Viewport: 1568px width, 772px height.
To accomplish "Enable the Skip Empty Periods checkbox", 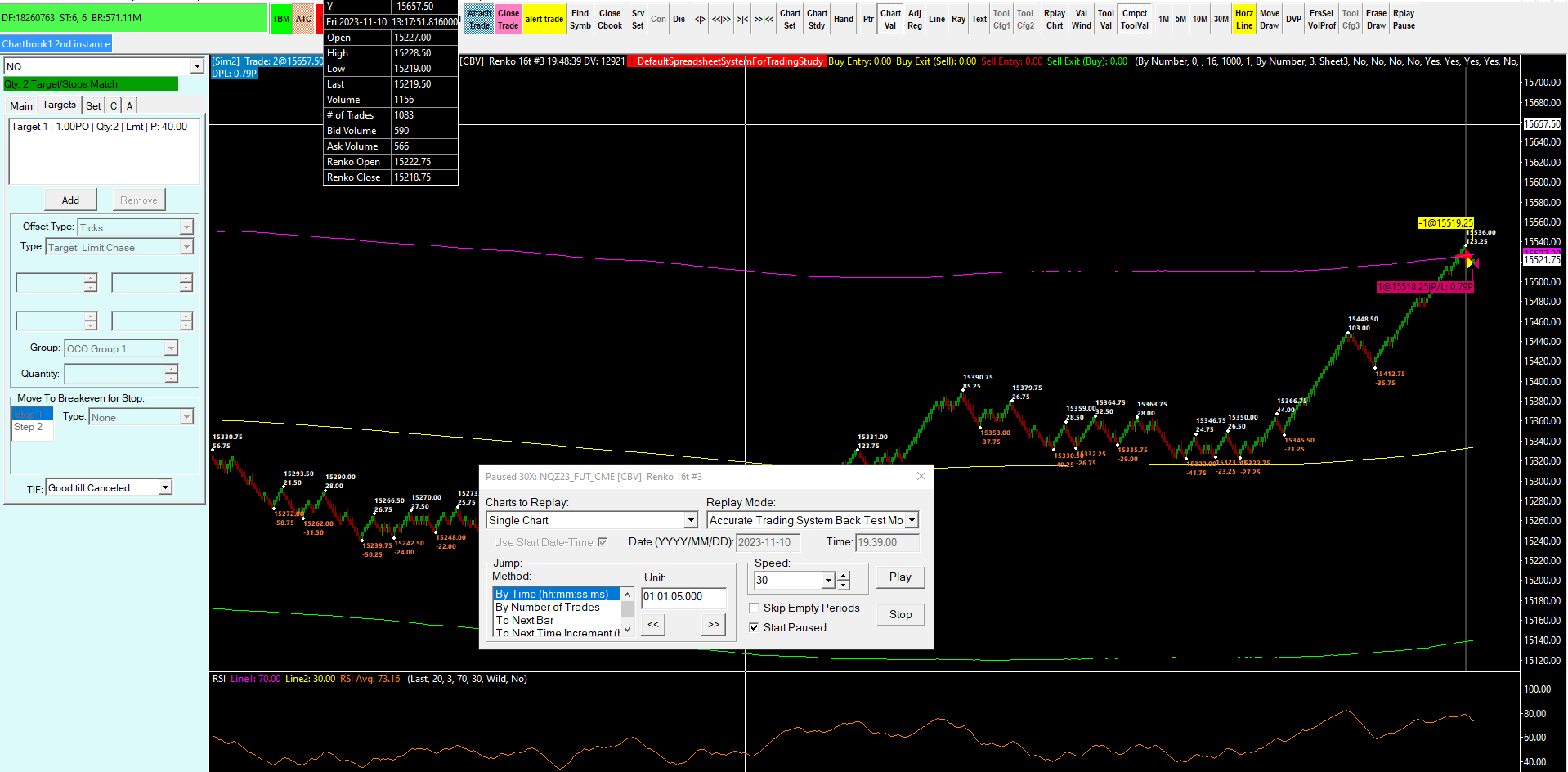I will point(754,608).
